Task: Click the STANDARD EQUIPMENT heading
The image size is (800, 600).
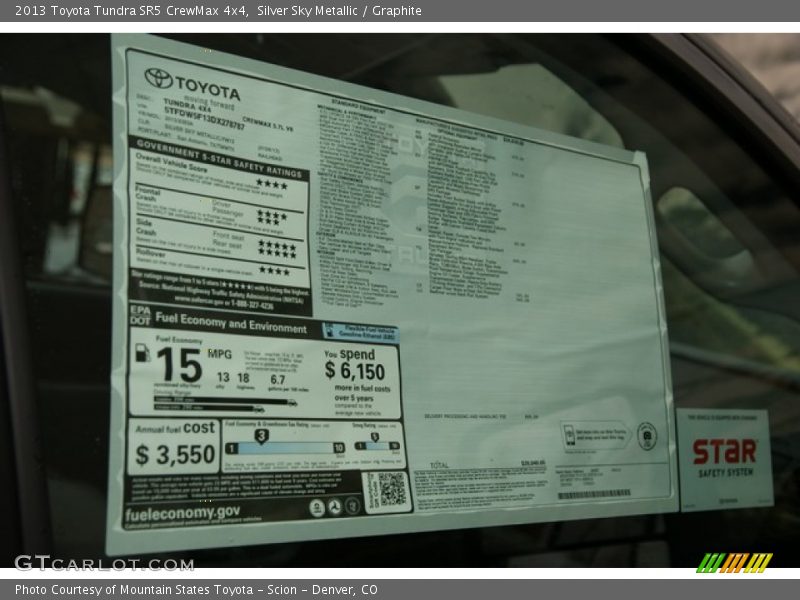Action: (359, 105)
